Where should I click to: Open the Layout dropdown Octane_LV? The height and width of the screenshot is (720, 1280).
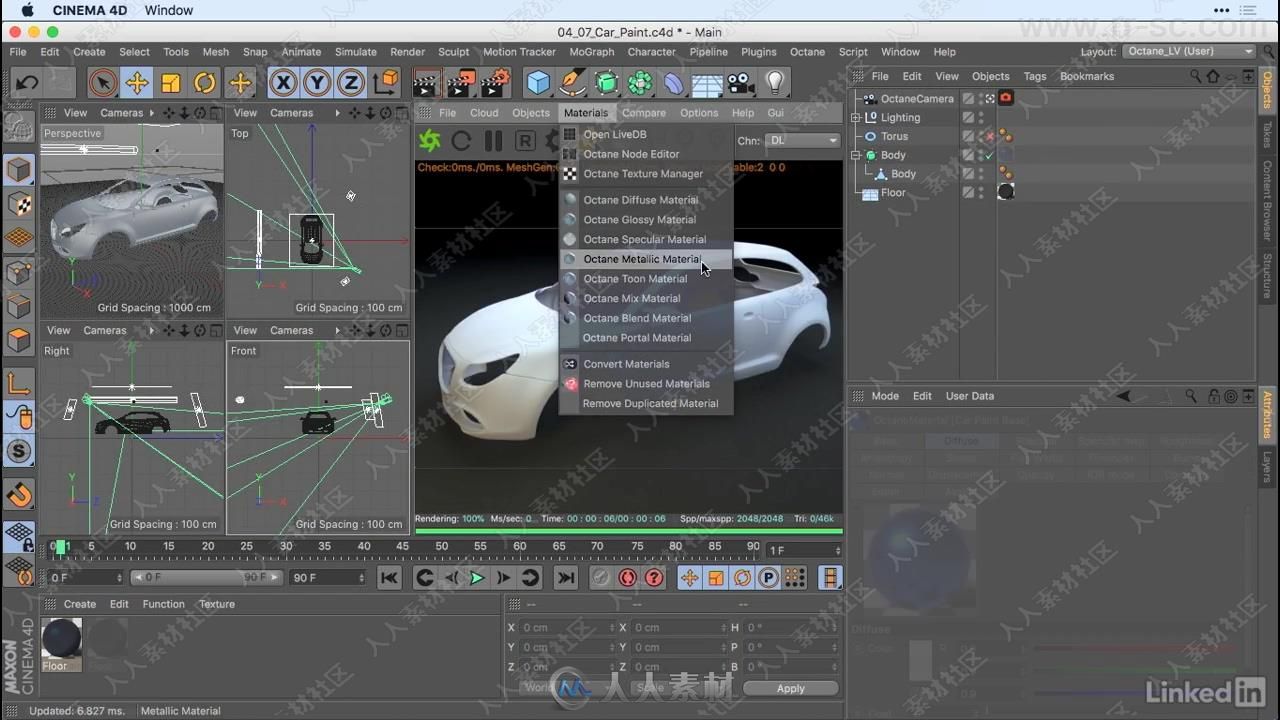tap(1189, 51)
